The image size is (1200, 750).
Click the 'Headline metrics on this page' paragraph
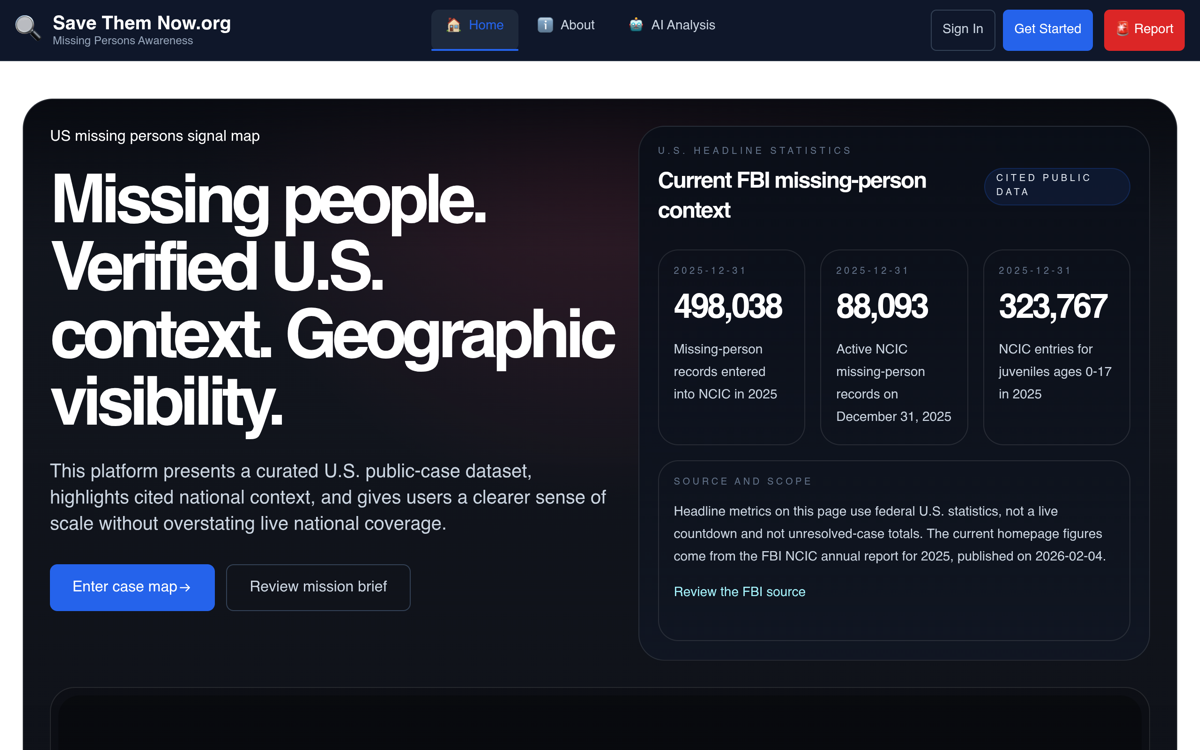tap(890, 534)
